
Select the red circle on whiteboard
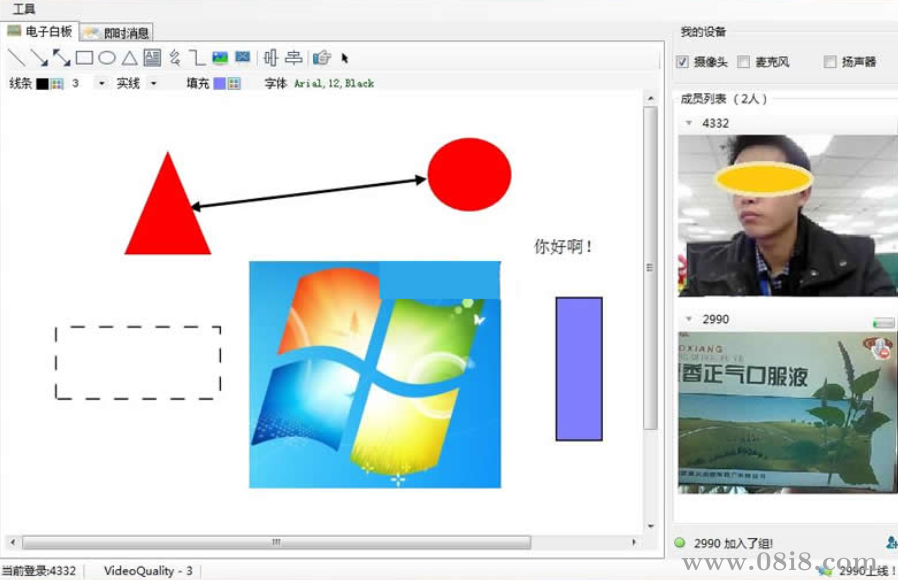point(470,174)
